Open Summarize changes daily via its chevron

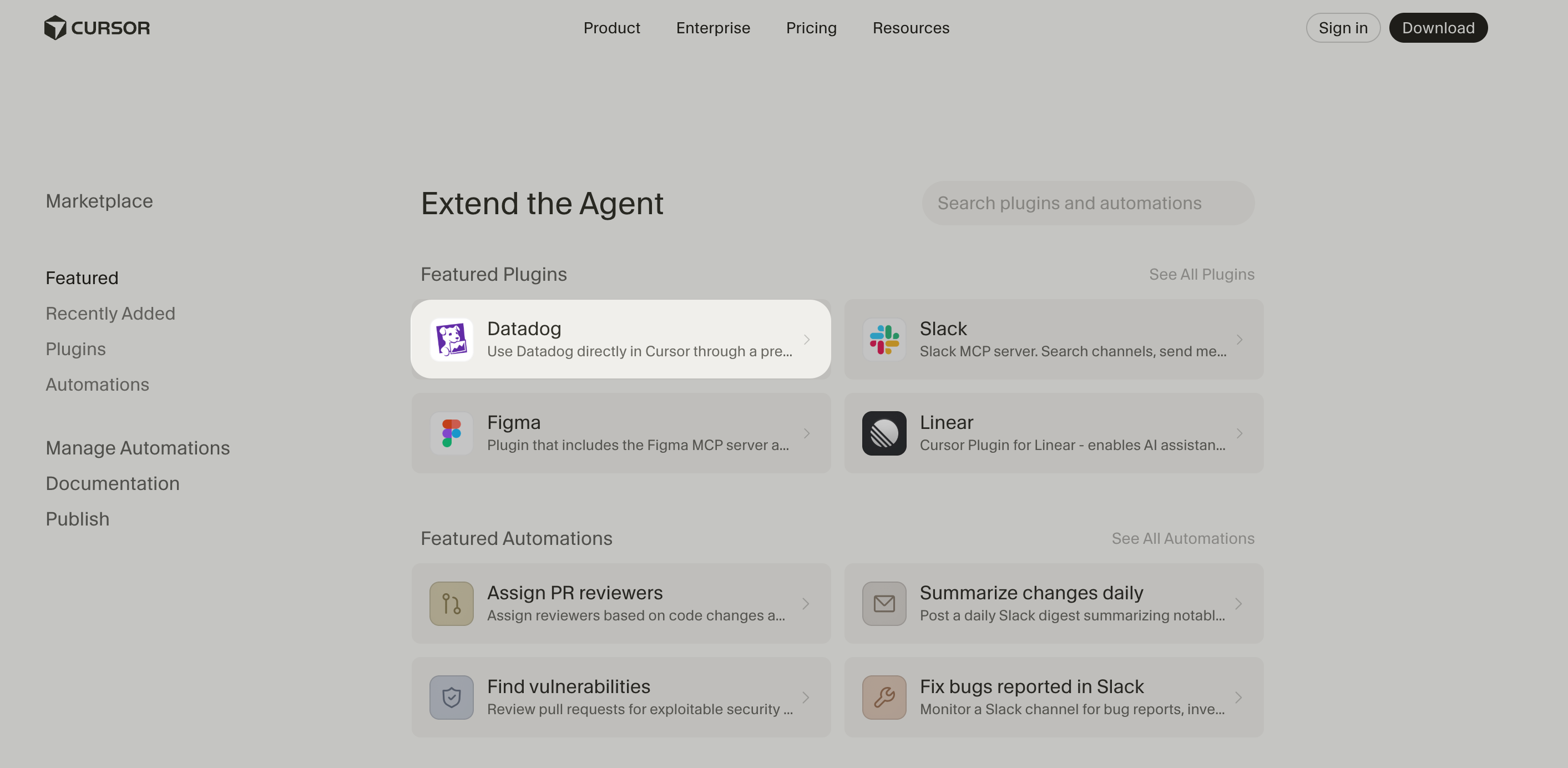coord(1238,604)
